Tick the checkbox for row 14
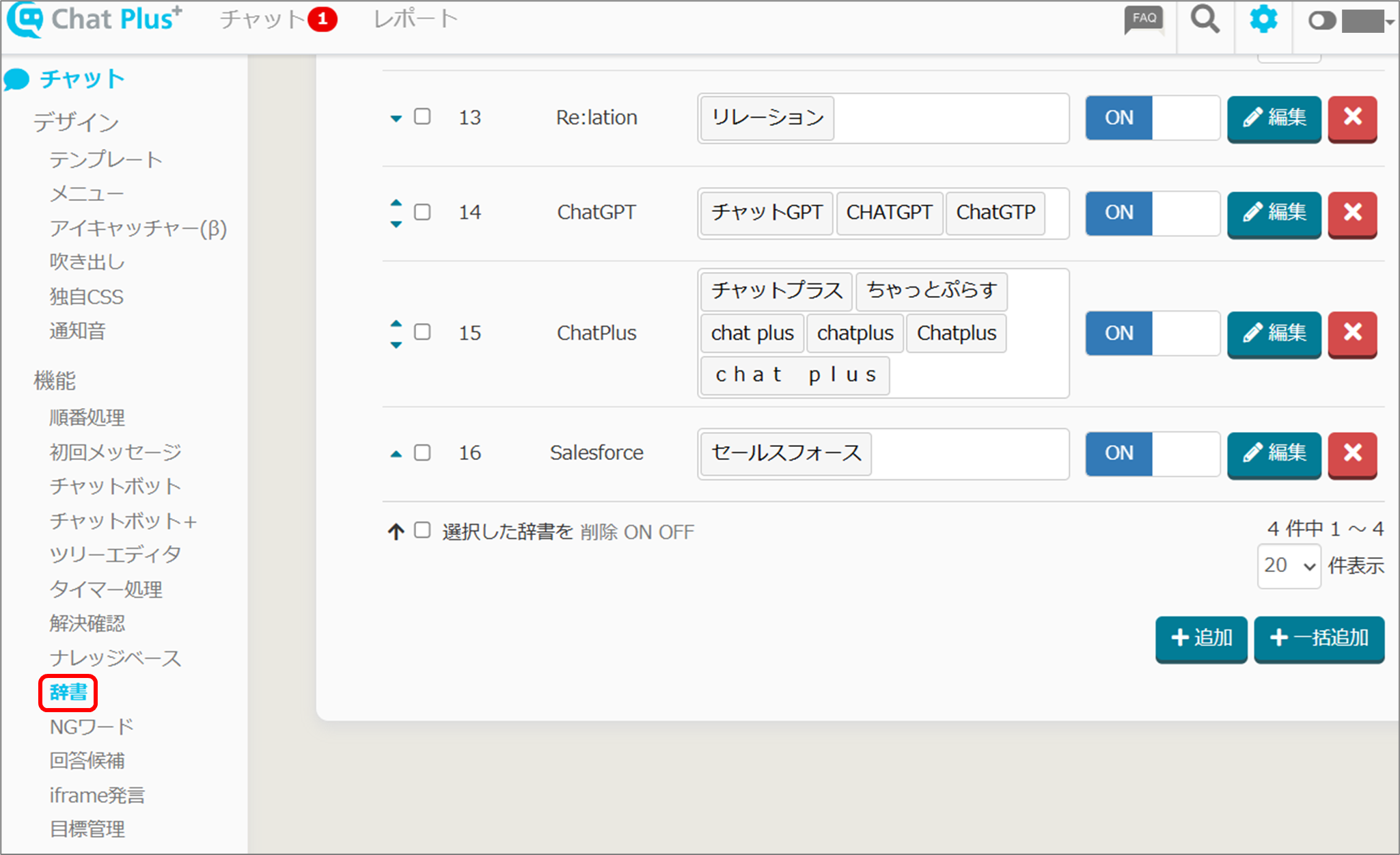1400x855 pixels. (422, 212)
